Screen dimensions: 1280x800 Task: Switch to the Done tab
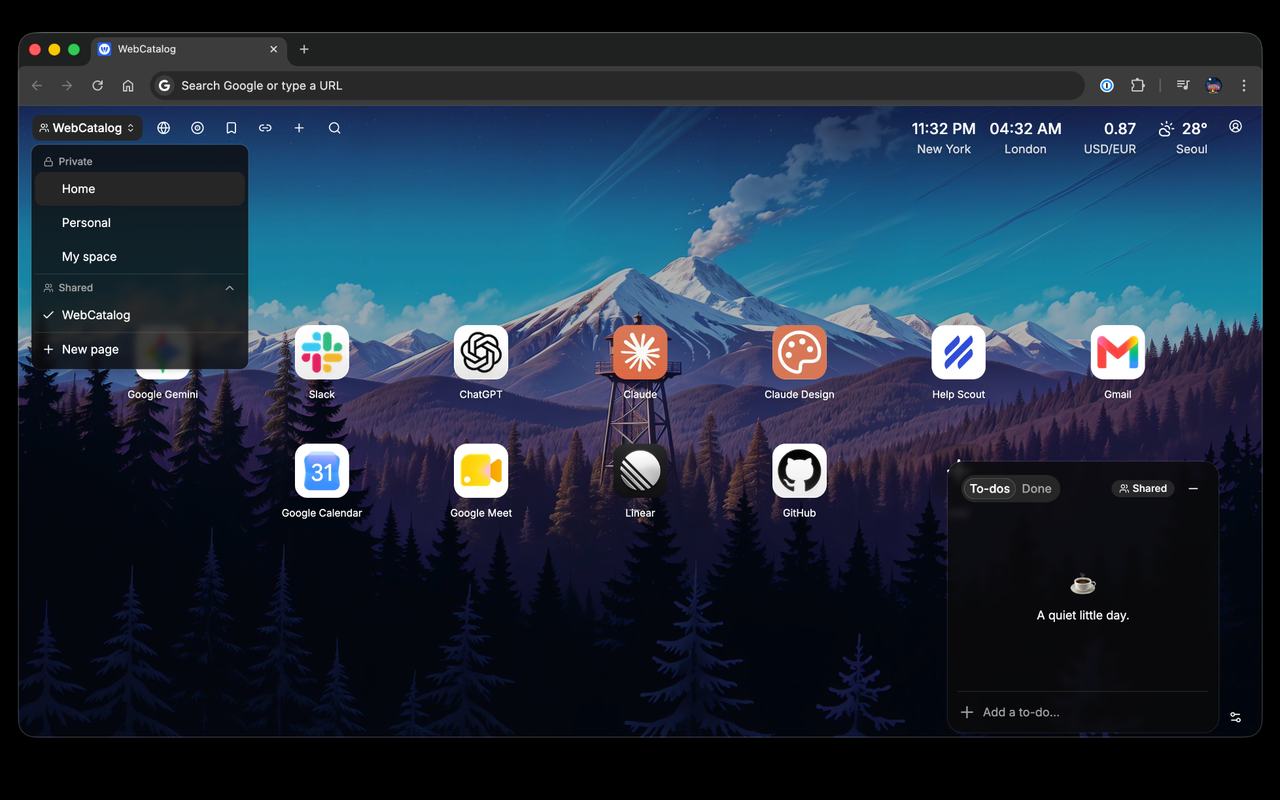[1036, 489]
